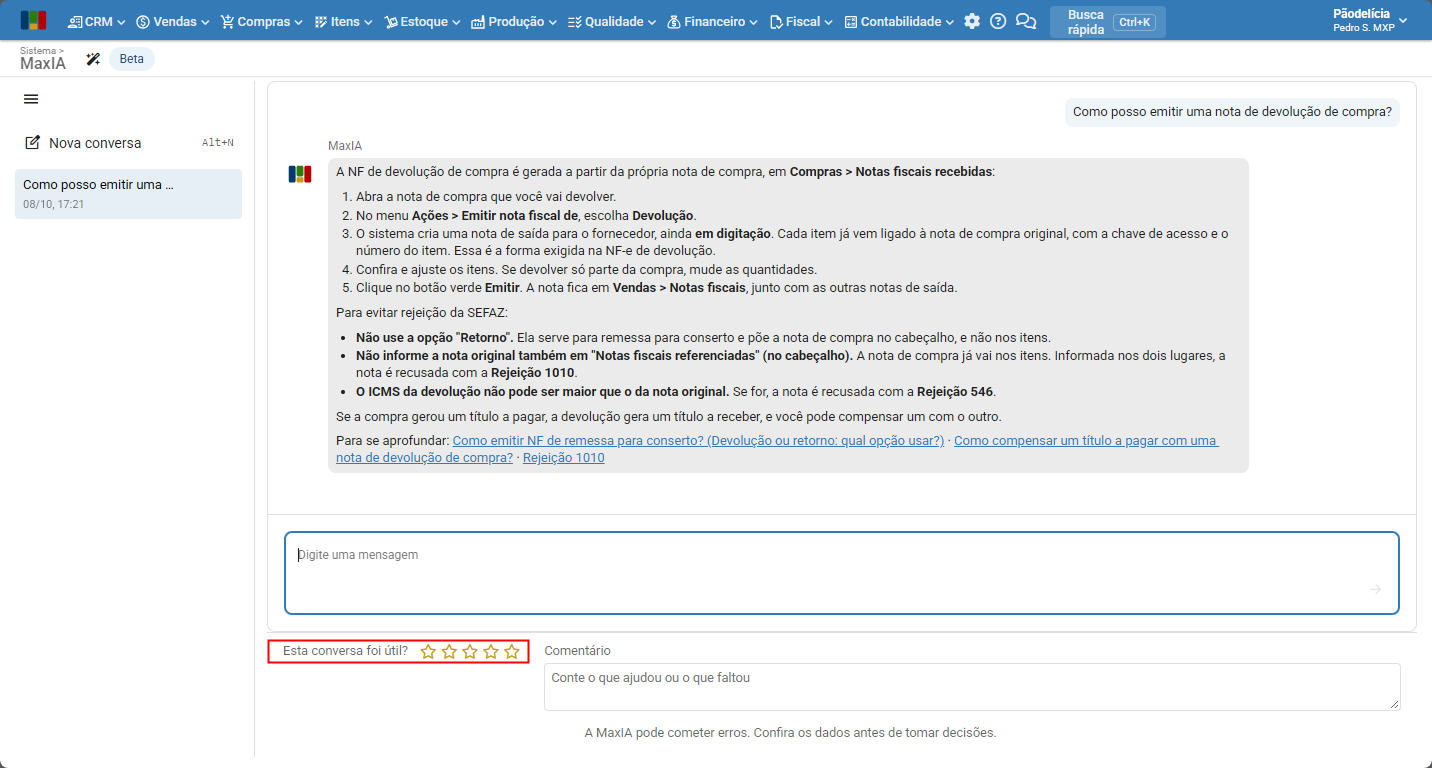Open the Estoque dropdown menu

(x=422, y=21)
